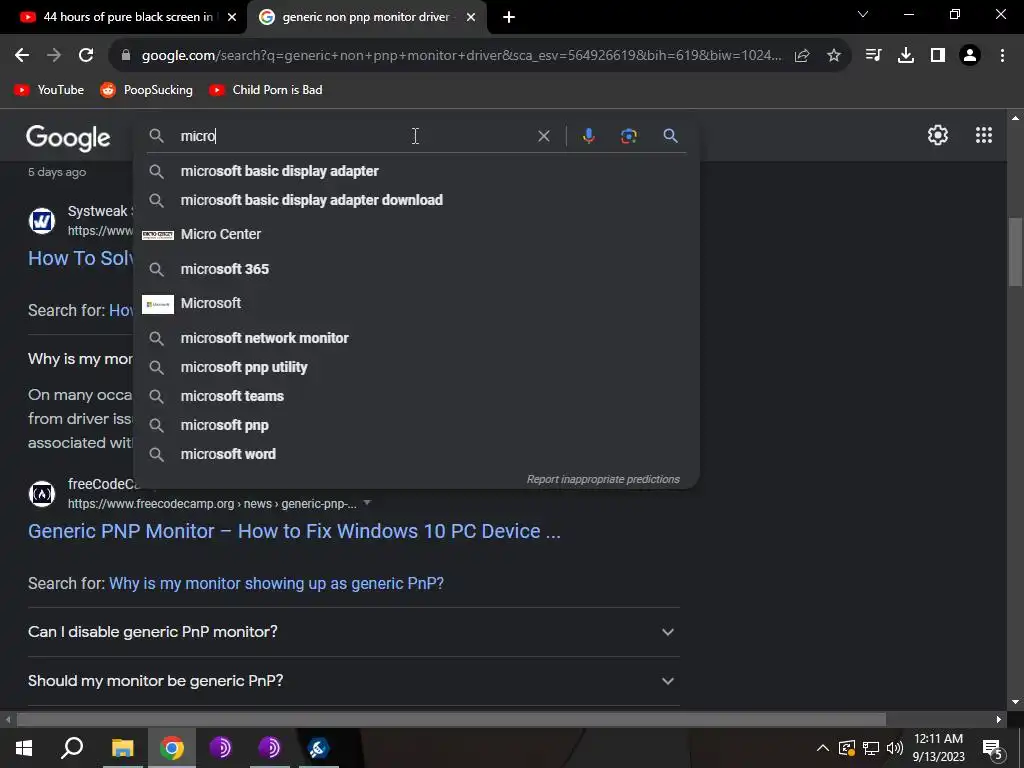Open the last YouTube-icon bookmark in the bar
The image size is (1024, 768).
click(x=266, y=90)
